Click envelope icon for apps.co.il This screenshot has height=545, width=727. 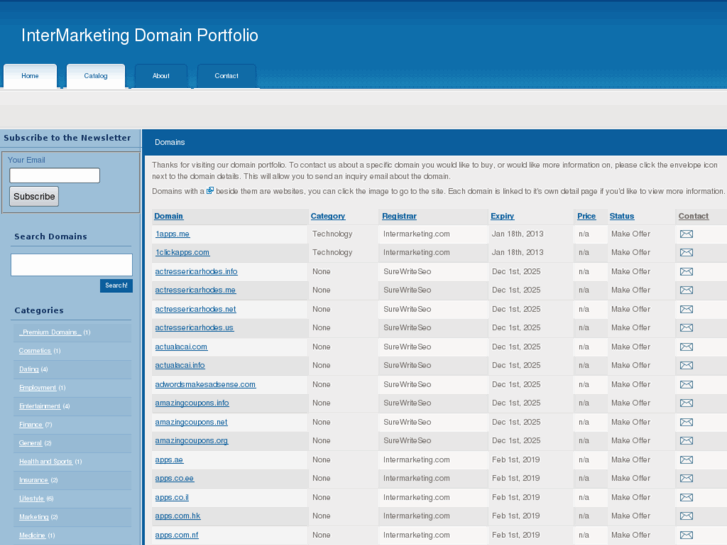686,497
